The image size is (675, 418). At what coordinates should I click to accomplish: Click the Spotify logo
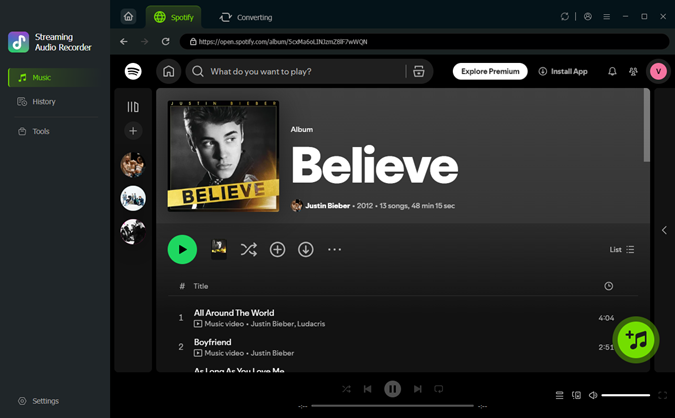tap(133, 71)
